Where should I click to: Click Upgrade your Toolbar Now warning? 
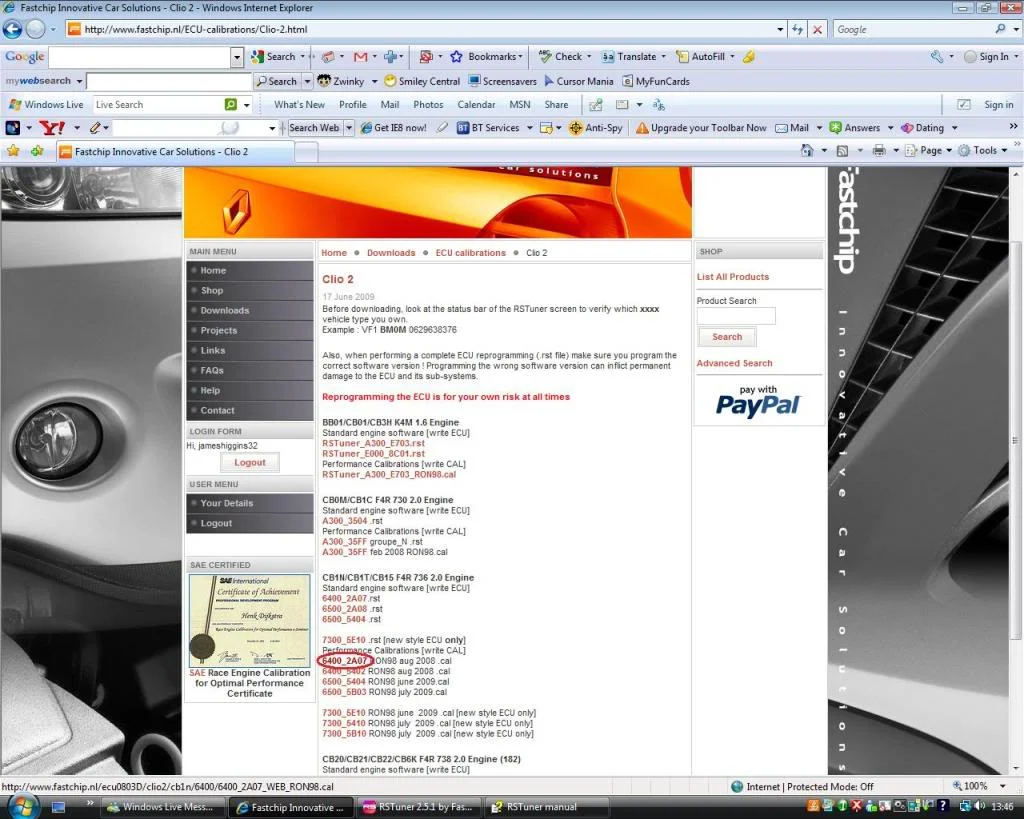[701, 128]
